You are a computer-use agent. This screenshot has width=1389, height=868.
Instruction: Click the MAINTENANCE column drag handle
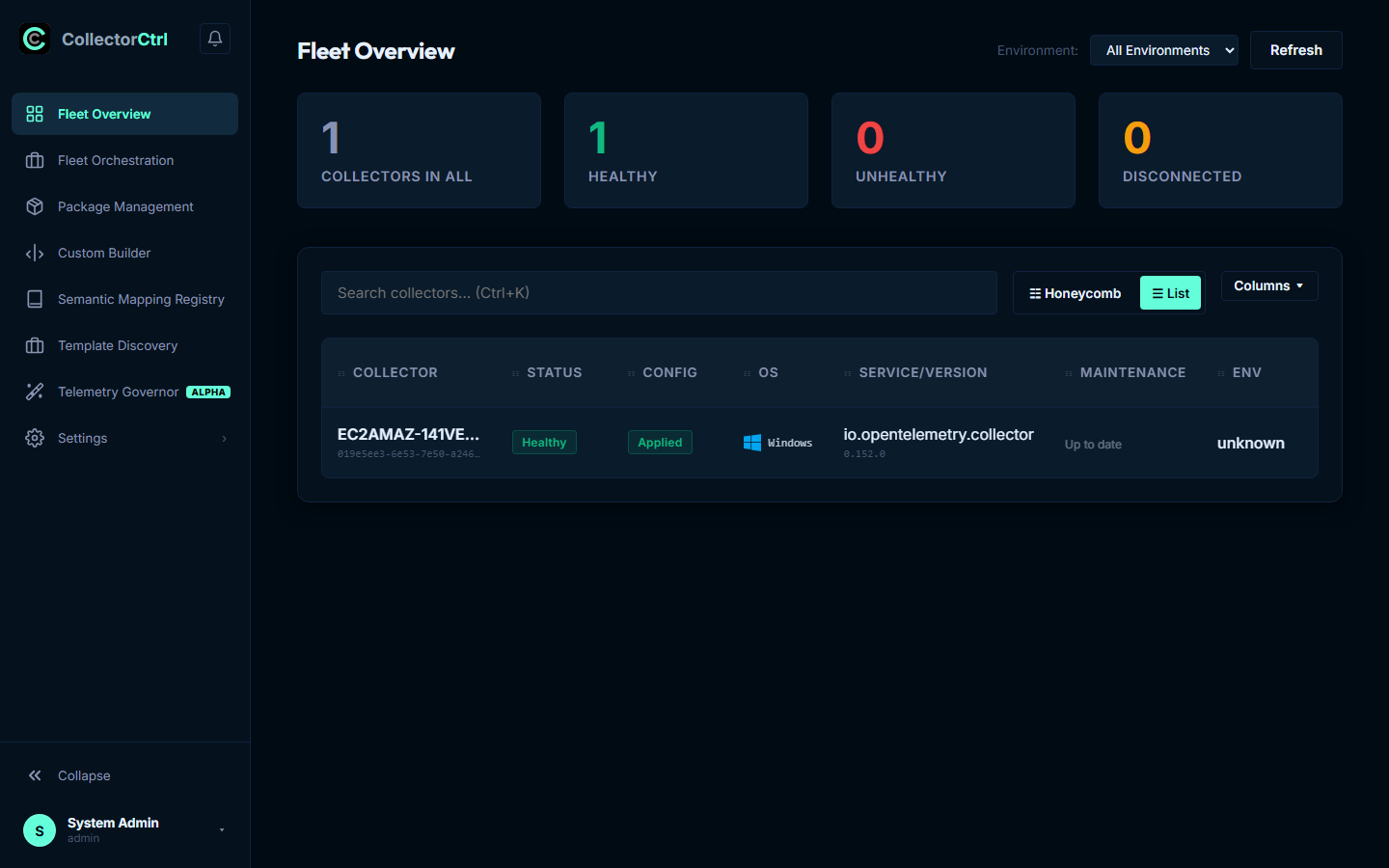point(1069,373)
